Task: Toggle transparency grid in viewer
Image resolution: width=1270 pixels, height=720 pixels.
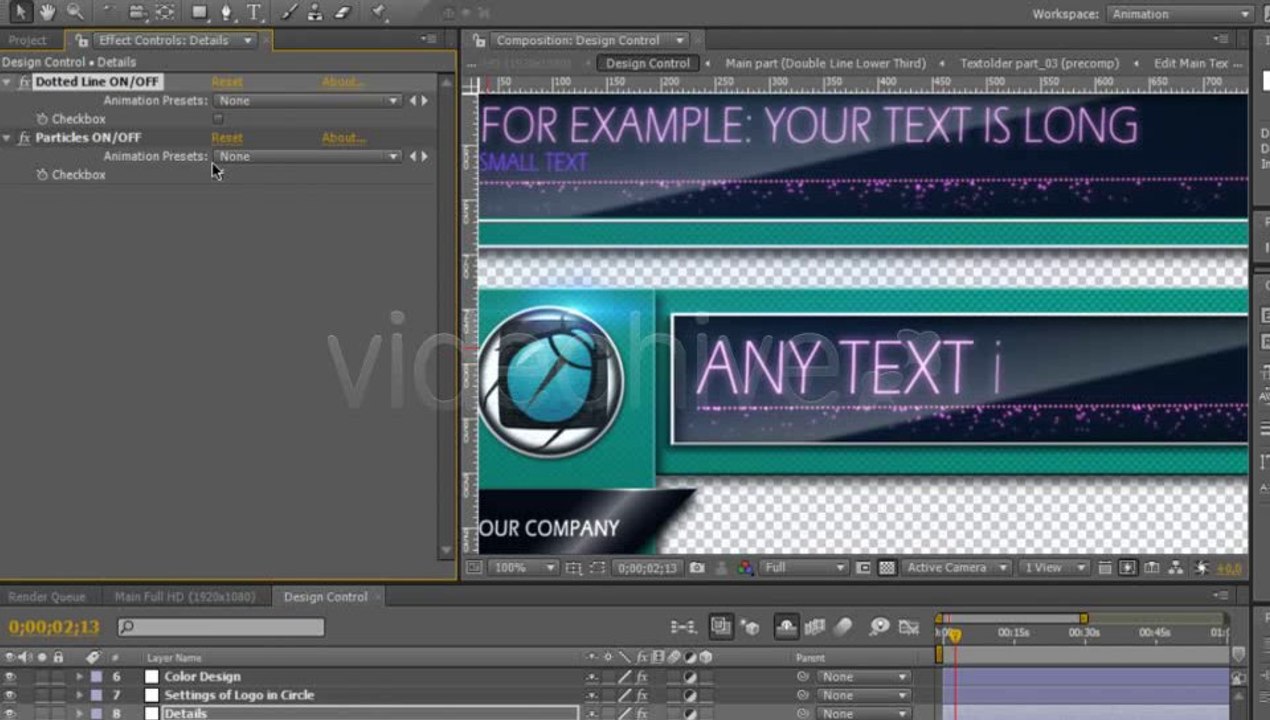Action: 887,568
